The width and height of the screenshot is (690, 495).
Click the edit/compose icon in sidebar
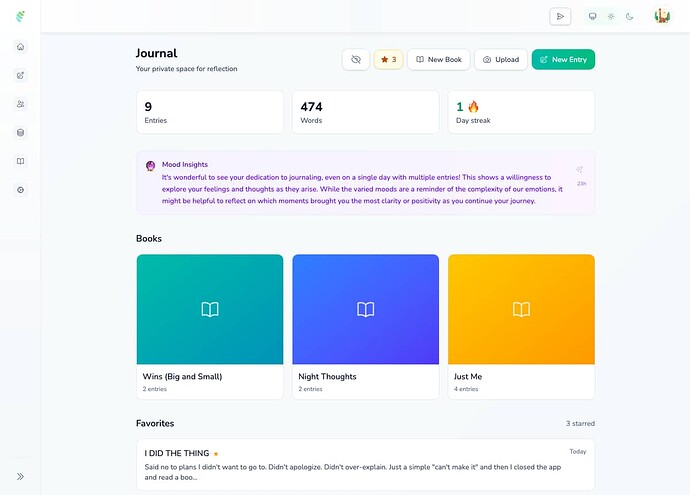coord(20,75)
